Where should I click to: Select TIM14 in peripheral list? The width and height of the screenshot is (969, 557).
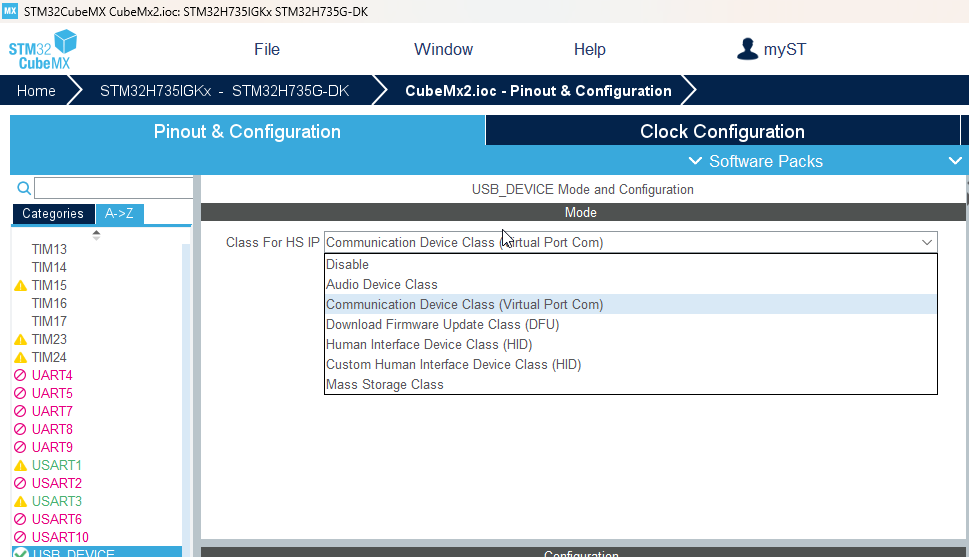tap(49, 268)
